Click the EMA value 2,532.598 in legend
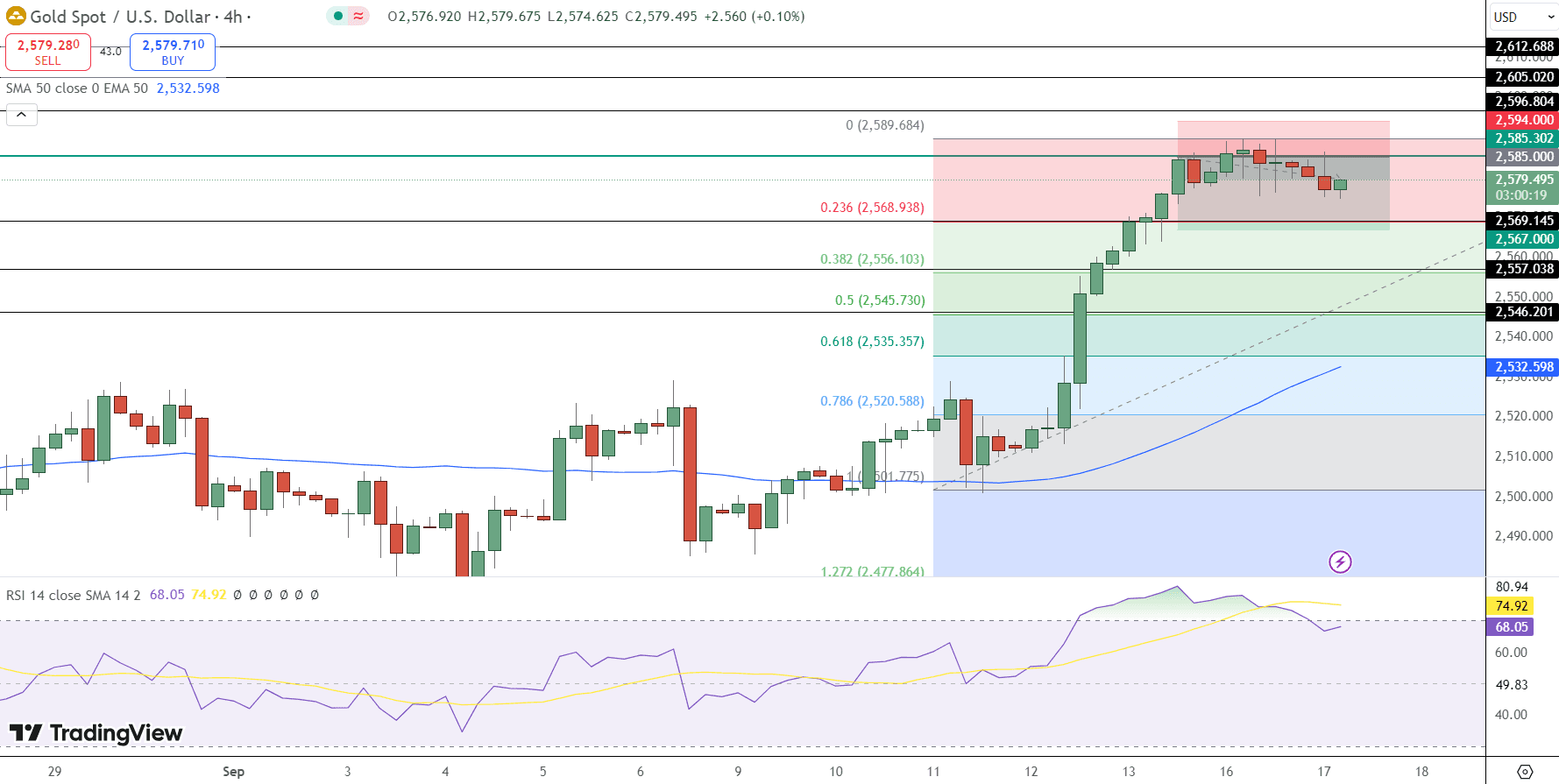 tap(188, 88)
